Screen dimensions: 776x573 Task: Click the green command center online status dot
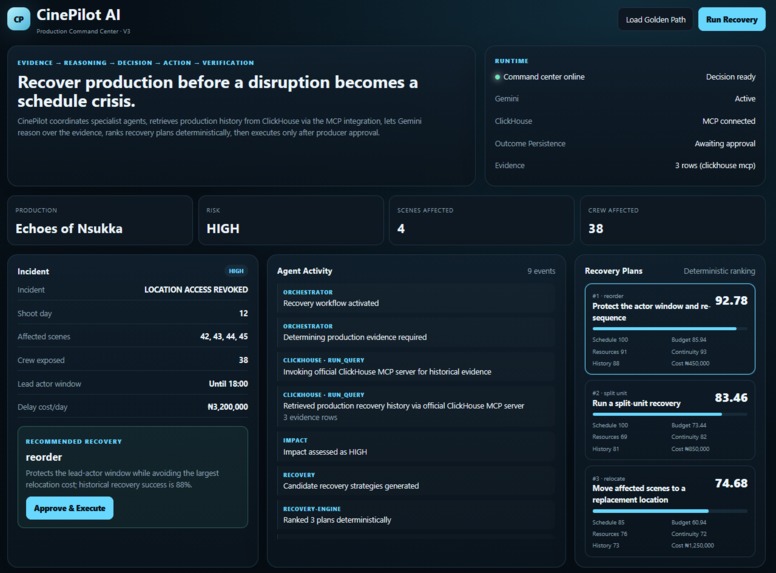(x=497, y=77)
